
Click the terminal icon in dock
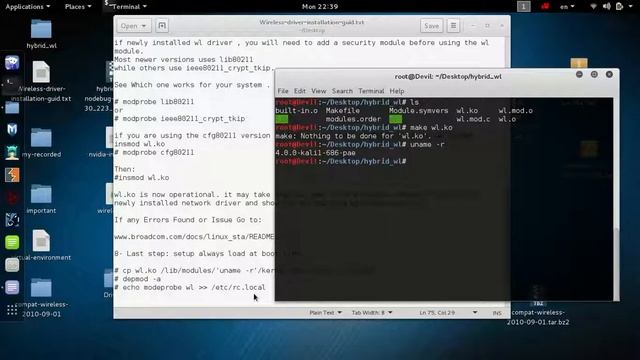pyautogui.click(x=11, y=85)
